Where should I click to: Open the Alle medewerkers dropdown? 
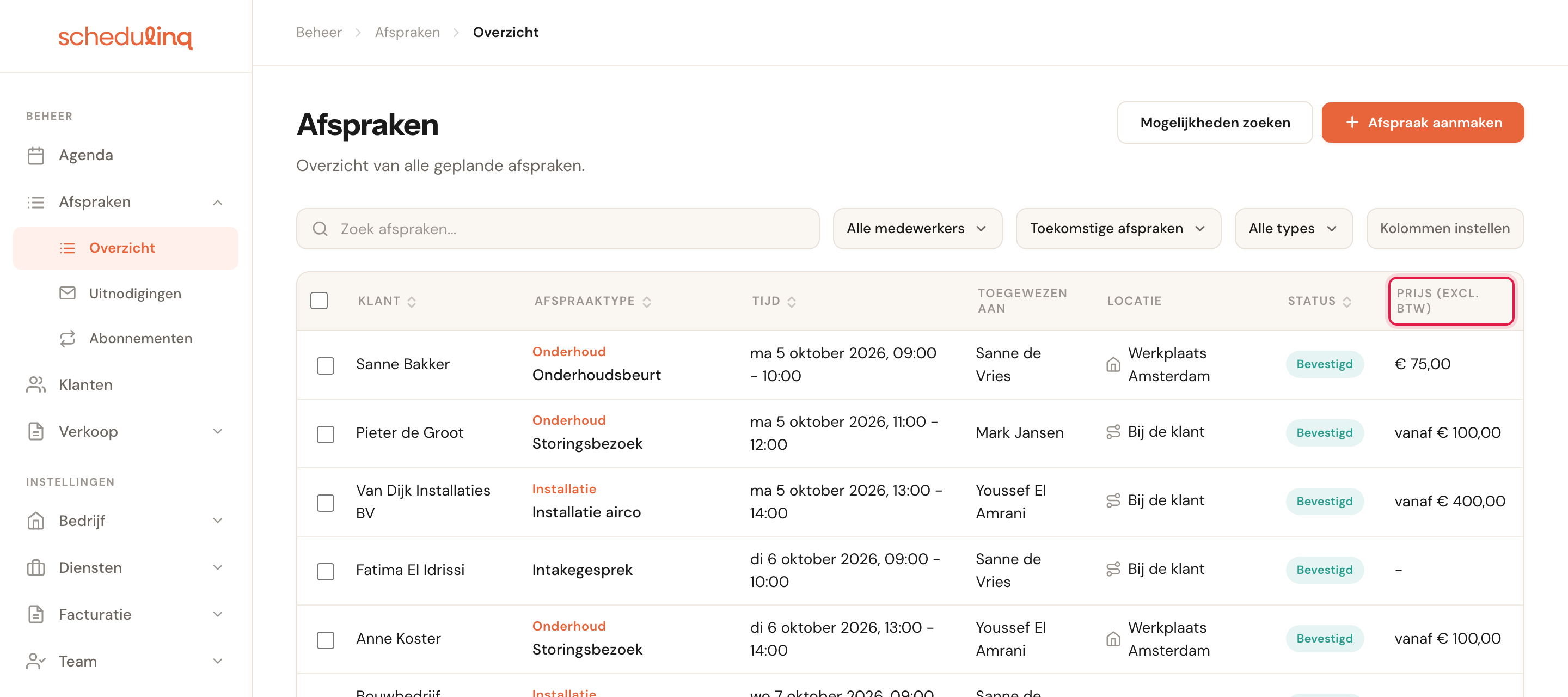coord(917,229)
